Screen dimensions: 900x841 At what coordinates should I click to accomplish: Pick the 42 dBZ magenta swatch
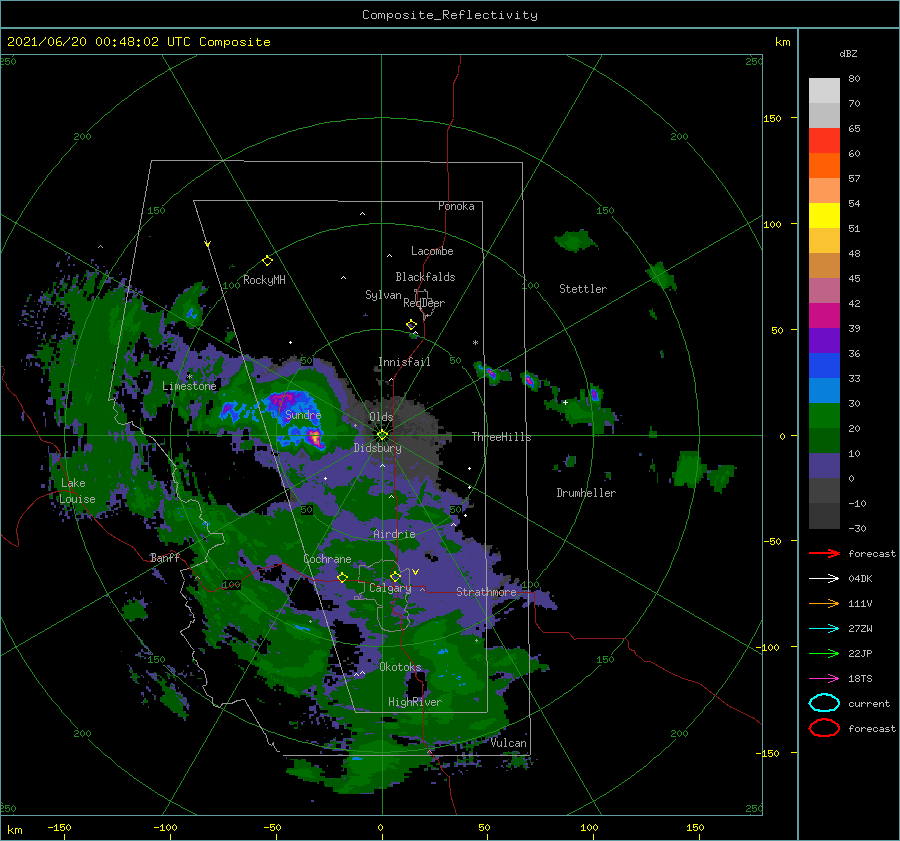824,316
